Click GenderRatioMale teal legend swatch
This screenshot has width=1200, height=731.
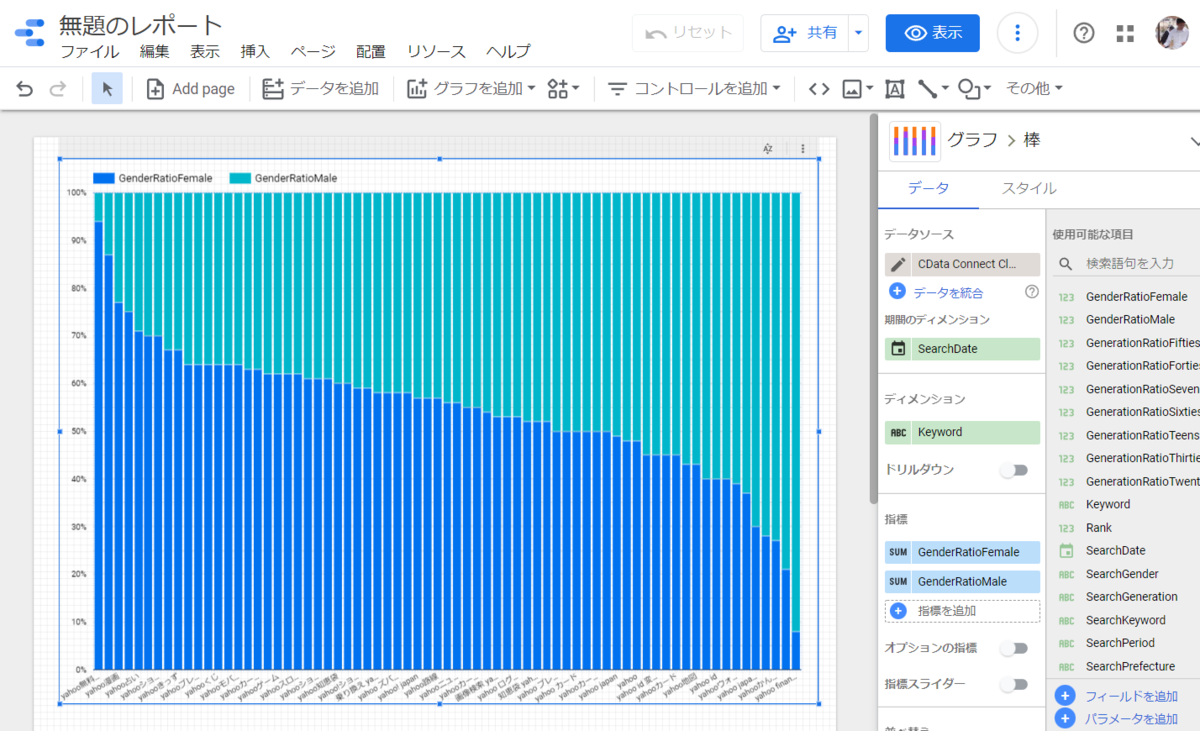click(240, 178)
